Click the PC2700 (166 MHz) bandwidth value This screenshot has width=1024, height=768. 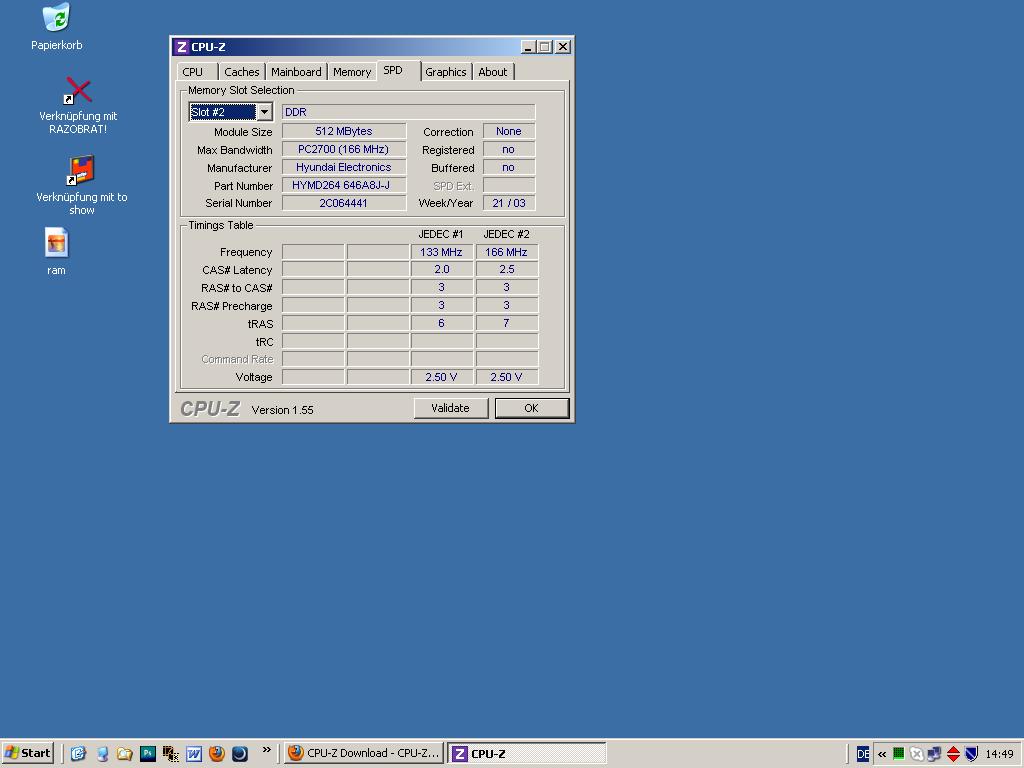click(x=344, y=150)
